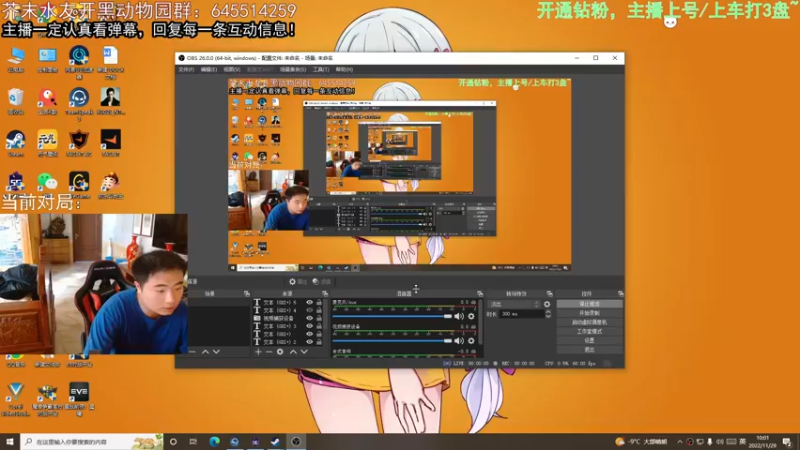Open Microsoft Edge from taskbar
This screenshot has width=800, height=450.
tap(214, 442)
